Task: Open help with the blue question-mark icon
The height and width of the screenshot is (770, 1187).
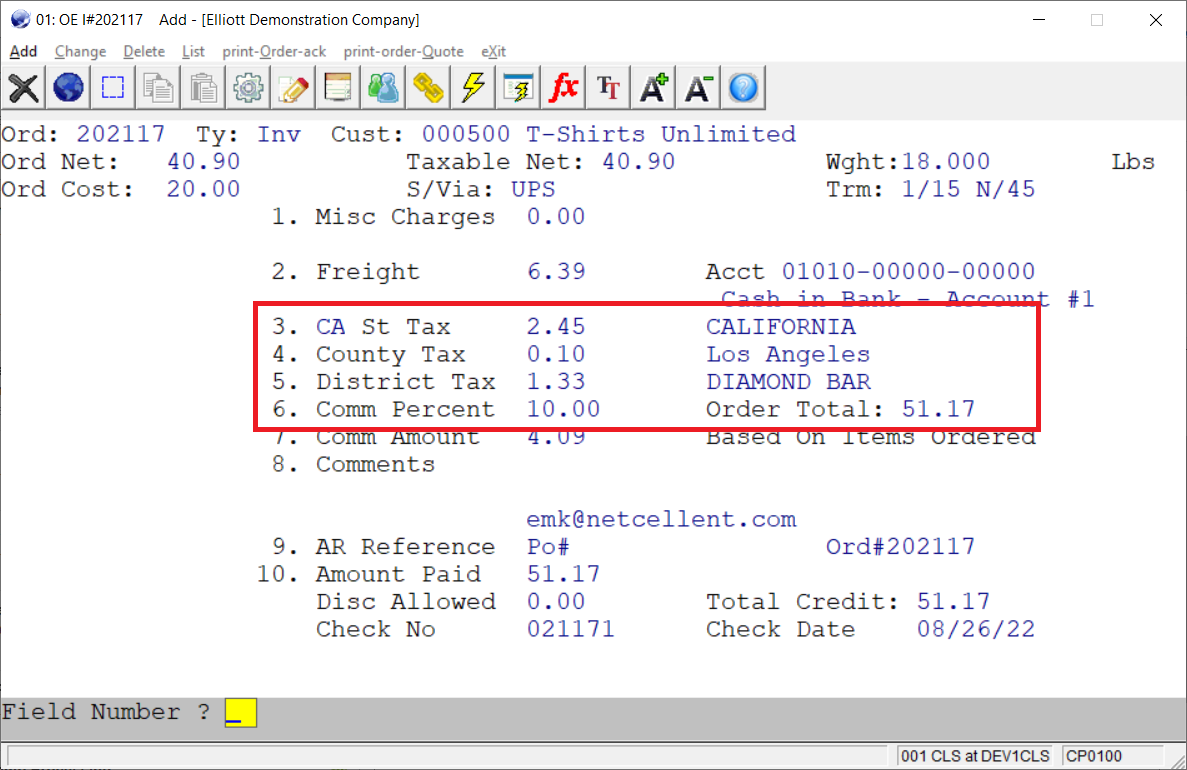Action: point(743,88)
